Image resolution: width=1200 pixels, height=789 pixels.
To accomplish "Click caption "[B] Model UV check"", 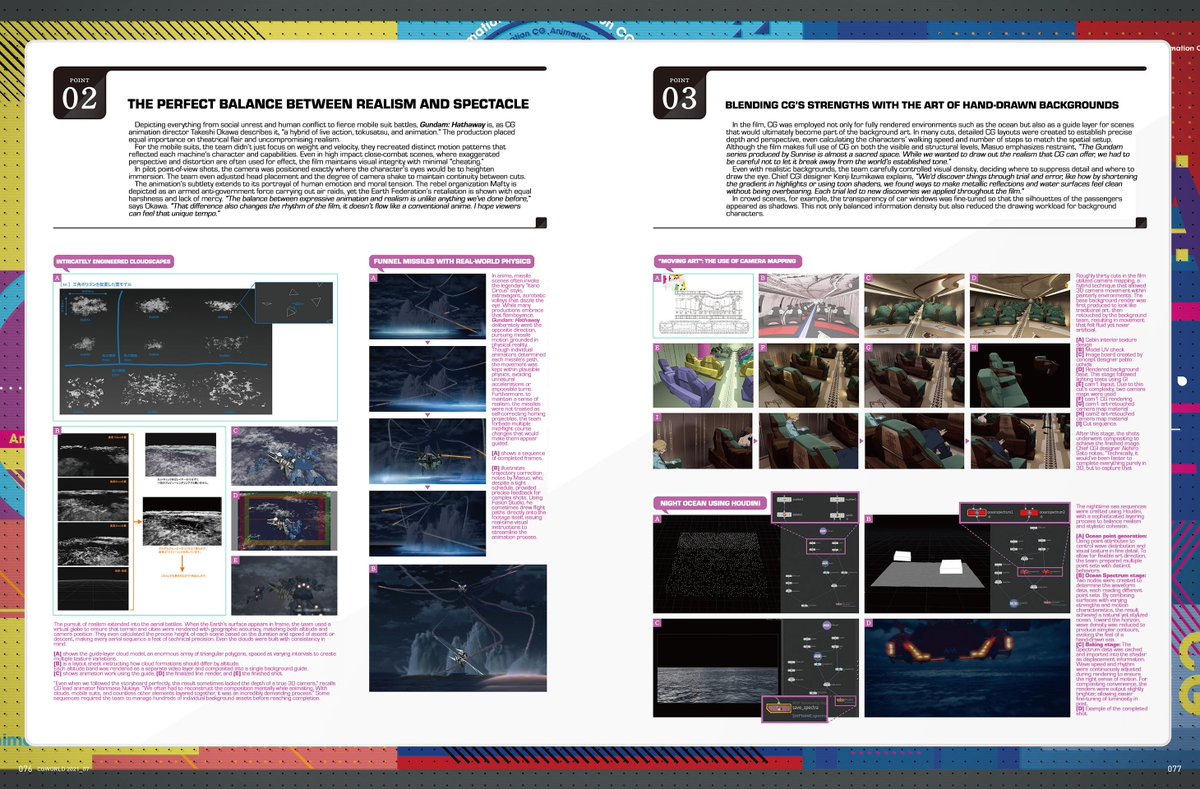I will [1098, 351].
